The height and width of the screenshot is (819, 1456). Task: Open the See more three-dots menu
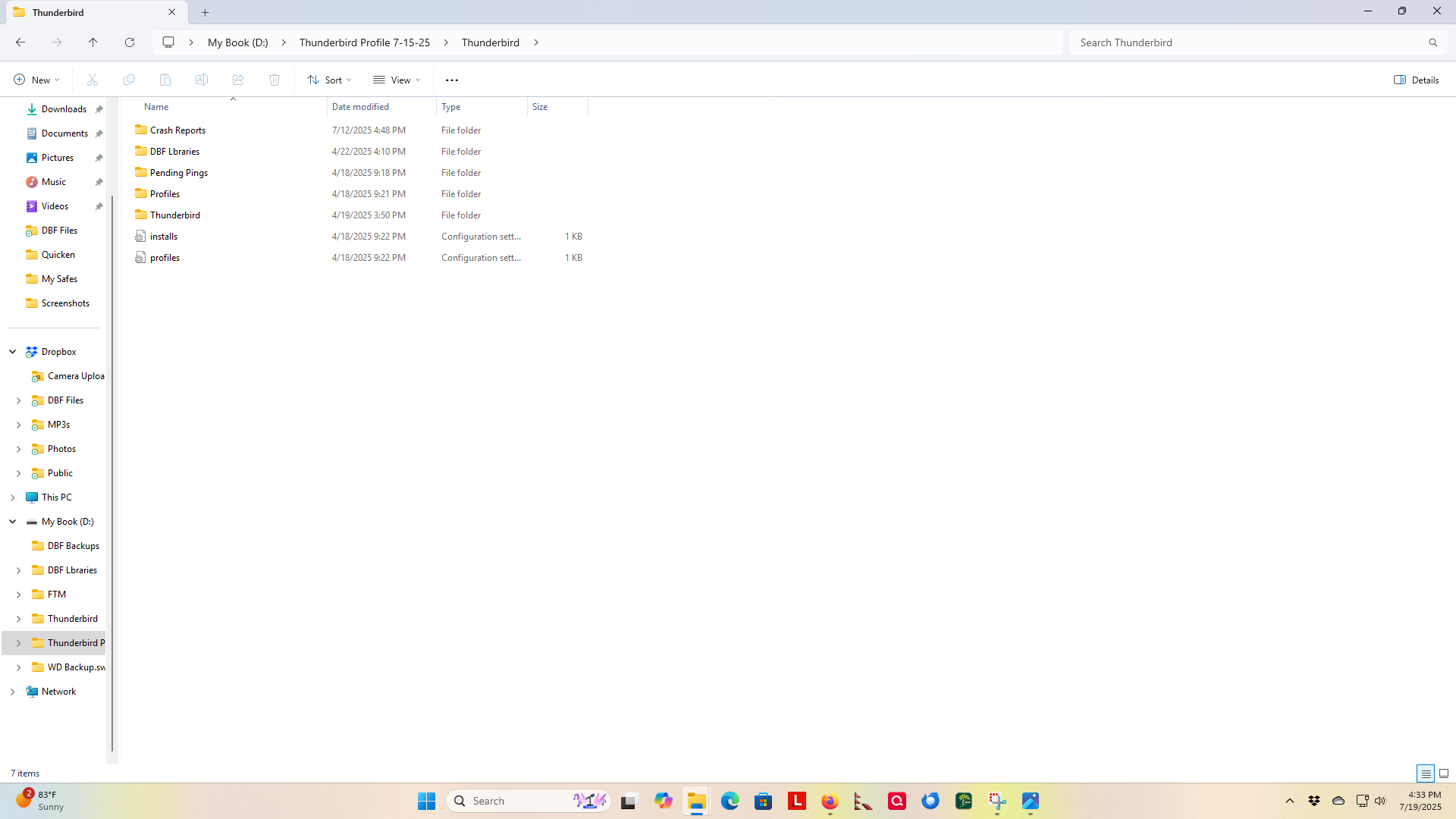tap(452, 80)
